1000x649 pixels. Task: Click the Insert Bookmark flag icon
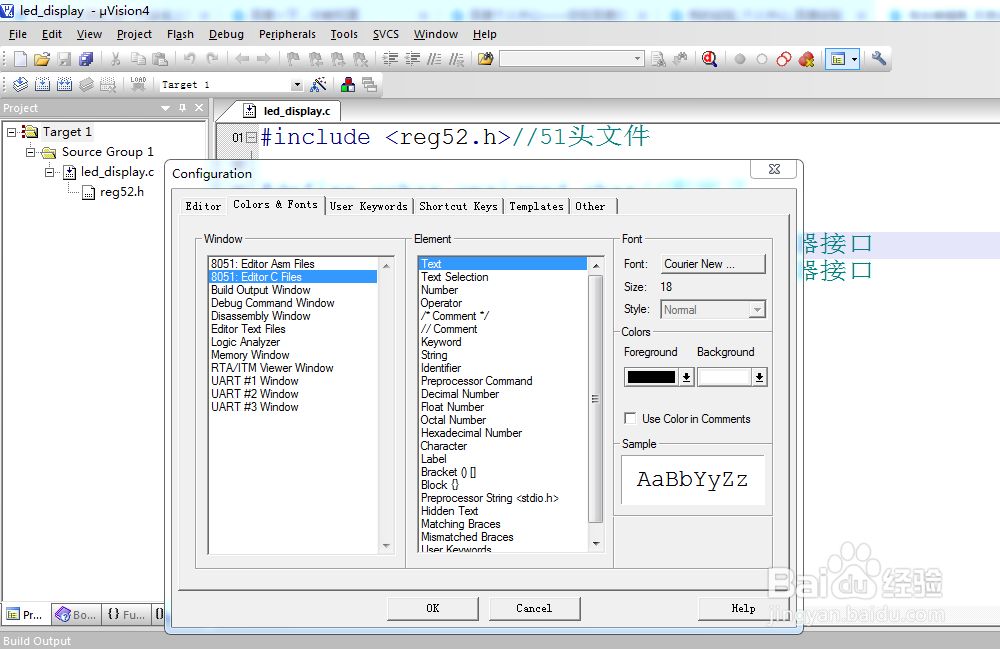[x=293, y=59]
